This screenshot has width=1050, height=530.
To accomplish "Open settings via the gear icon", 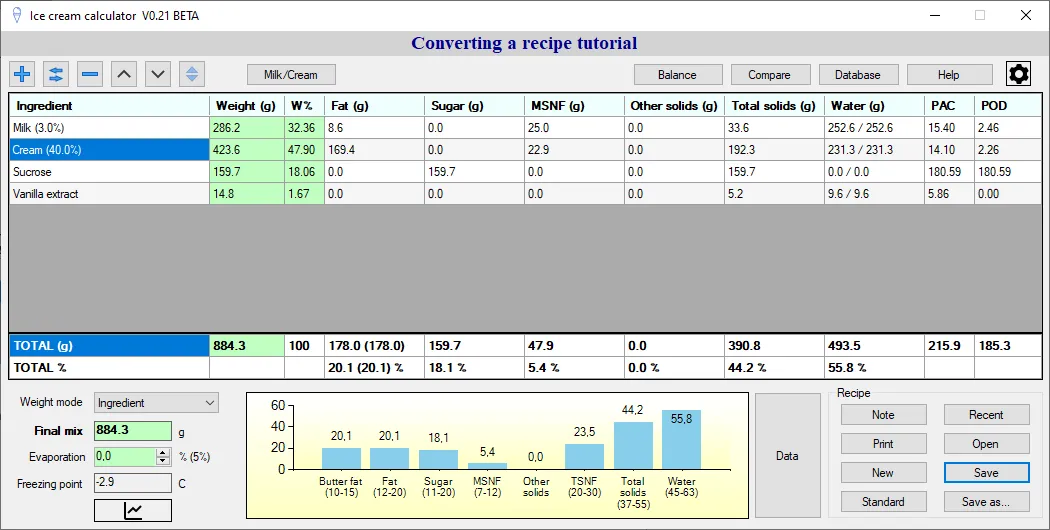I will tap(1019, 74).
